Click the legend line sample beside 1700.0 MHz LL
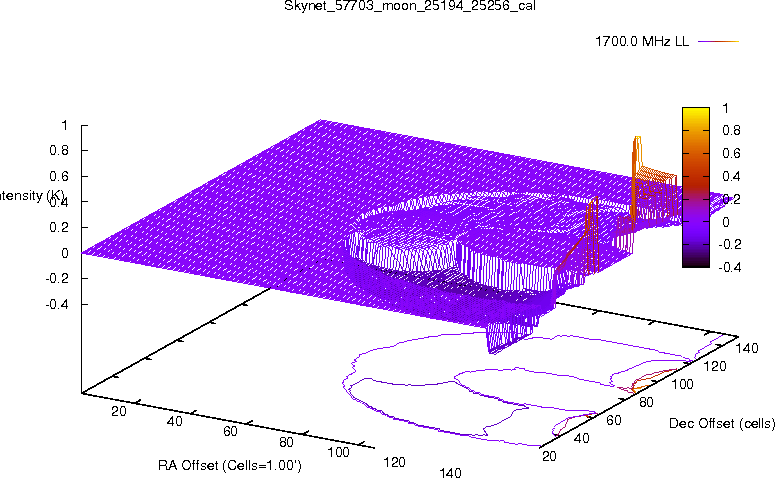Viewport: 775px width, 478px height. pyautogui.click(x=718, y=42)
